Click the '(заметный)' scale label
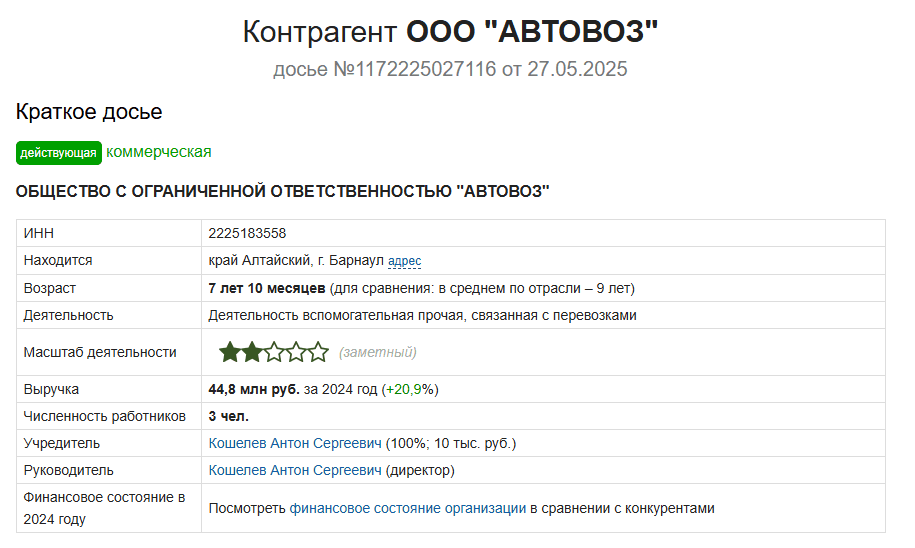 378,352
